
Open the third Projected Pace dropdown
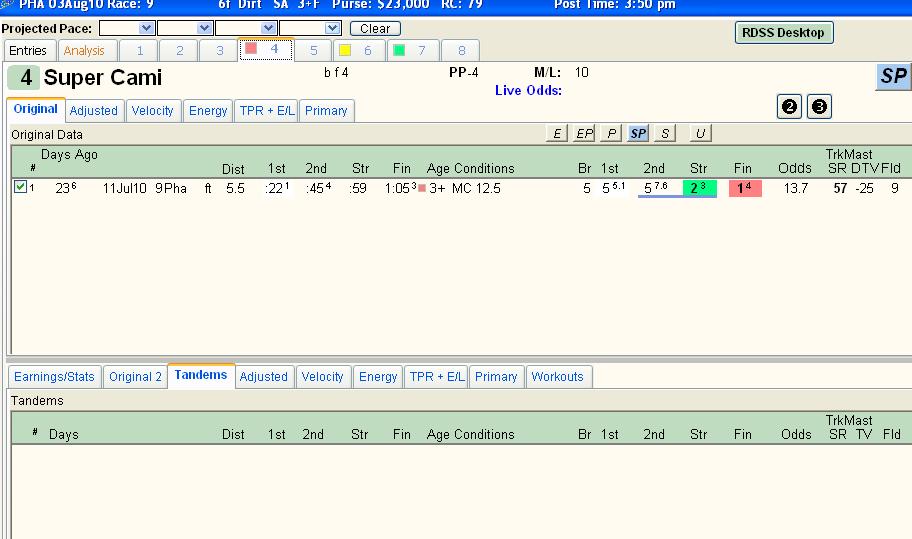[268, 28]
